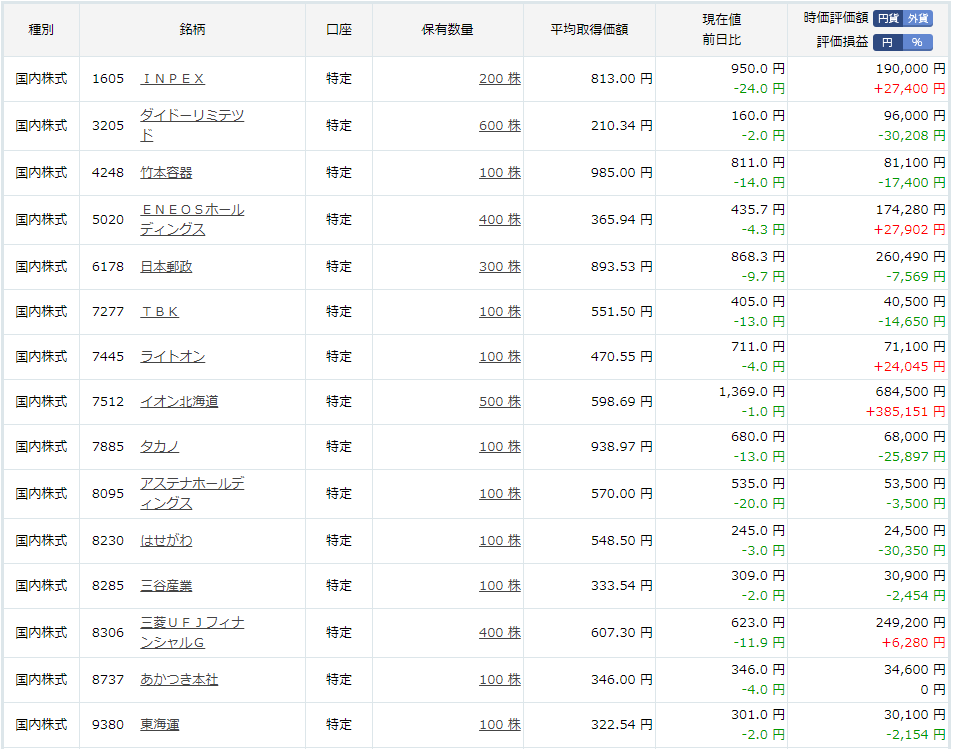
Task: Select day change -11.9 円
Action: click(759, 642)
